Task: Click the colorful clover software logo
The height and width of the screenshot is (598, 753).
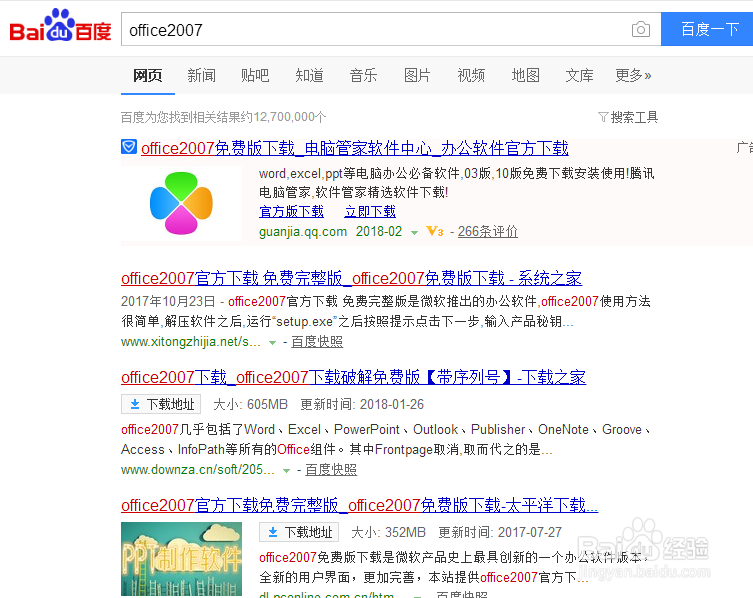Action: pyautogui.click(x=181, y=203)
